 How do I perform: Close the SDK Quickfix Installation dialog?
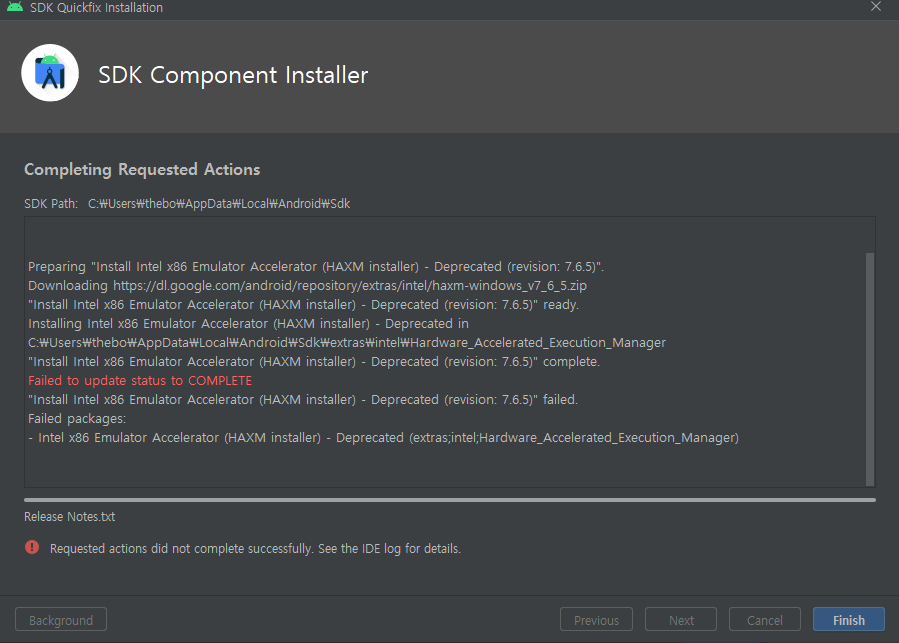pyautogui.click(x=875, y=7)
